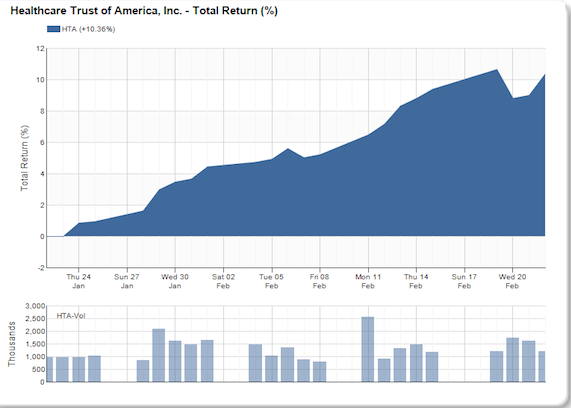Click the HTA (+10.36%) legend label

[88, 29]
